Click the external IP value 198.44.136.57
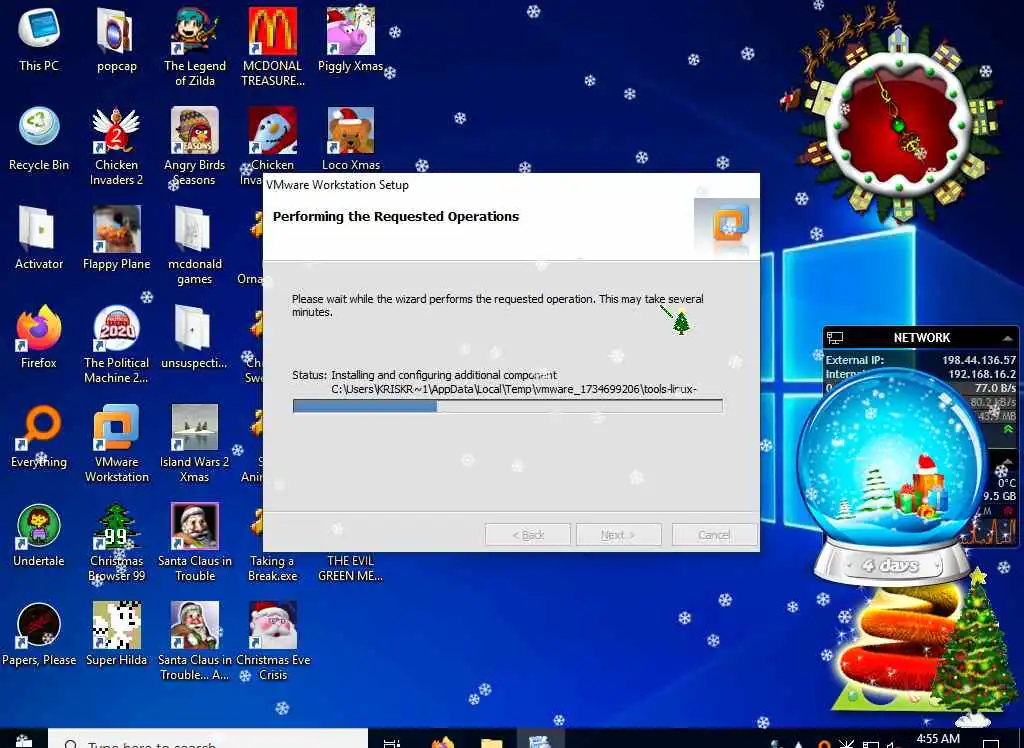Image resolution: width=1024 pixels, height=748 pixels. 979,360
